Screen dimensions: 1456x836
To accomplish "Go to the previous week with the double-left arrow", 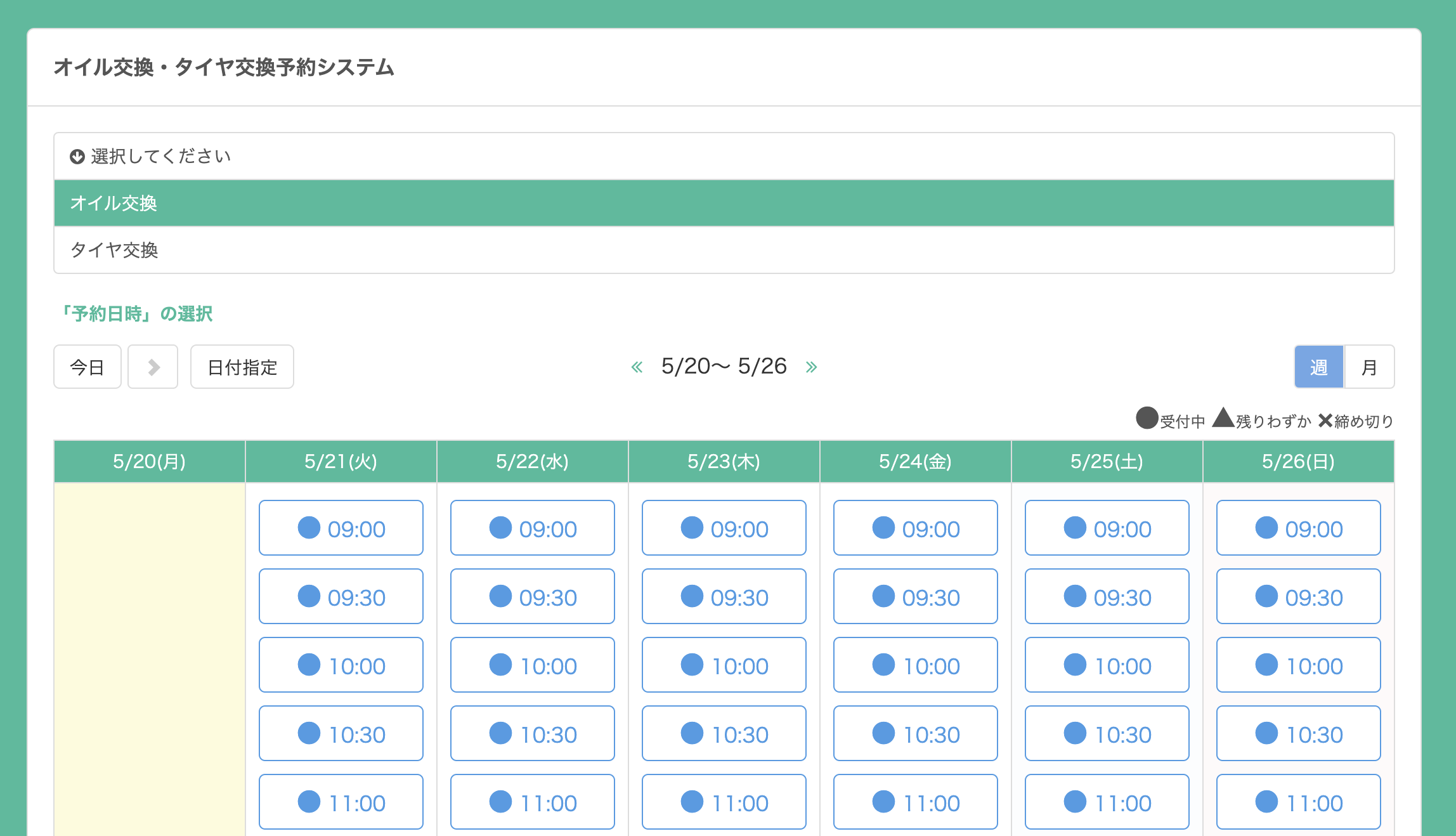I will click(637, 367).
